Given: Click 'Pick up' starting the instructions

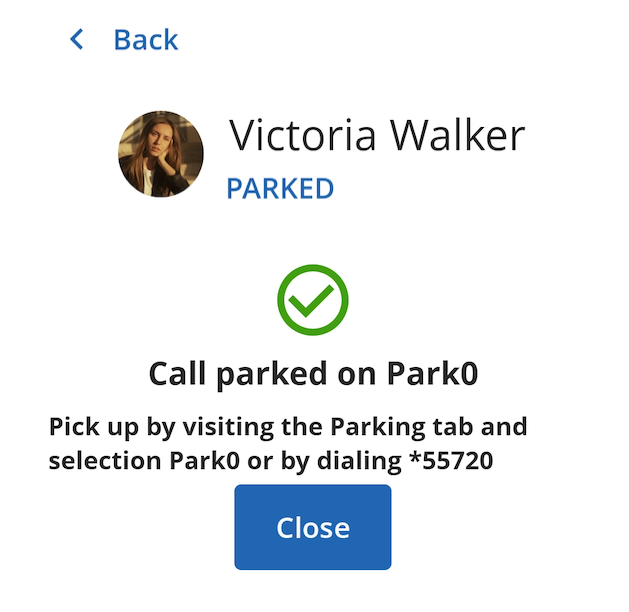Looking at the screenshot, I should pyautogui.click(x=94, y=428).
